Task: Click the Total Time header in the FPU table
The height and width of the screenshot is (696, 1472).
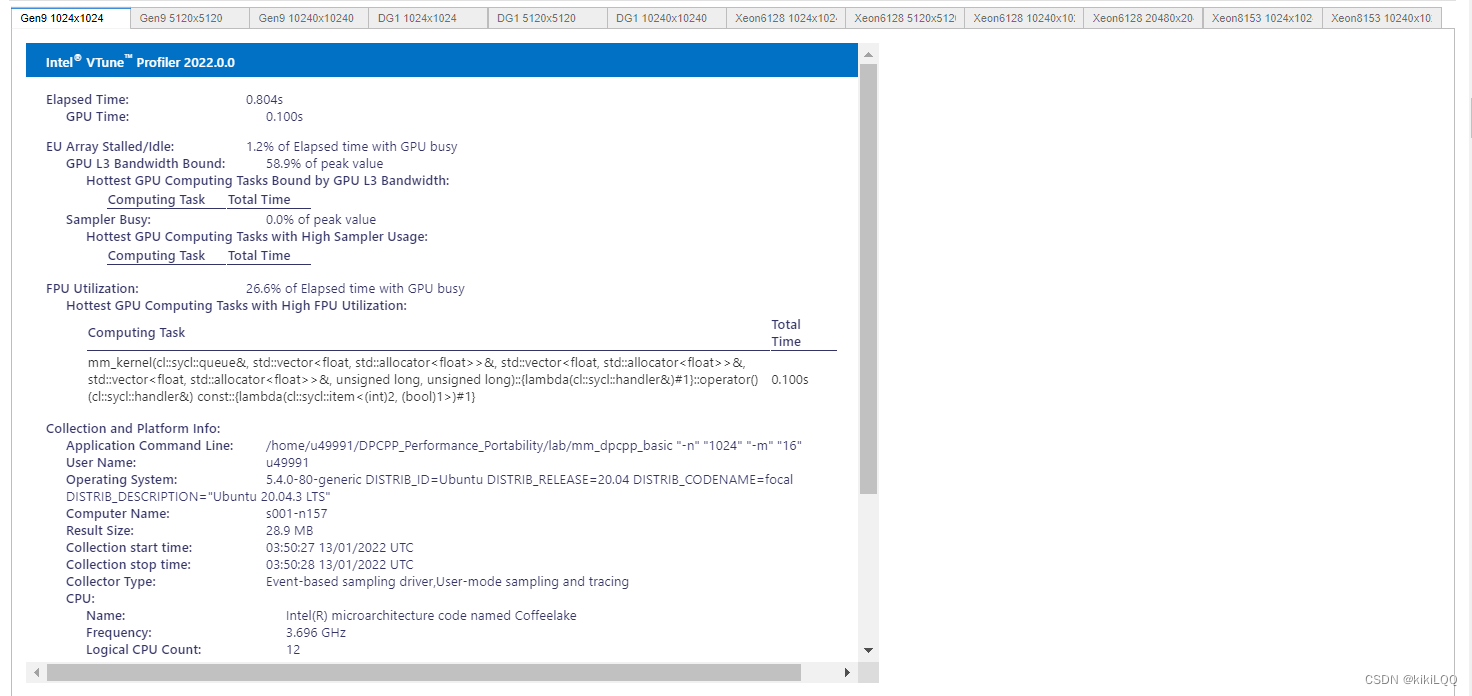Action: [786, 332]
